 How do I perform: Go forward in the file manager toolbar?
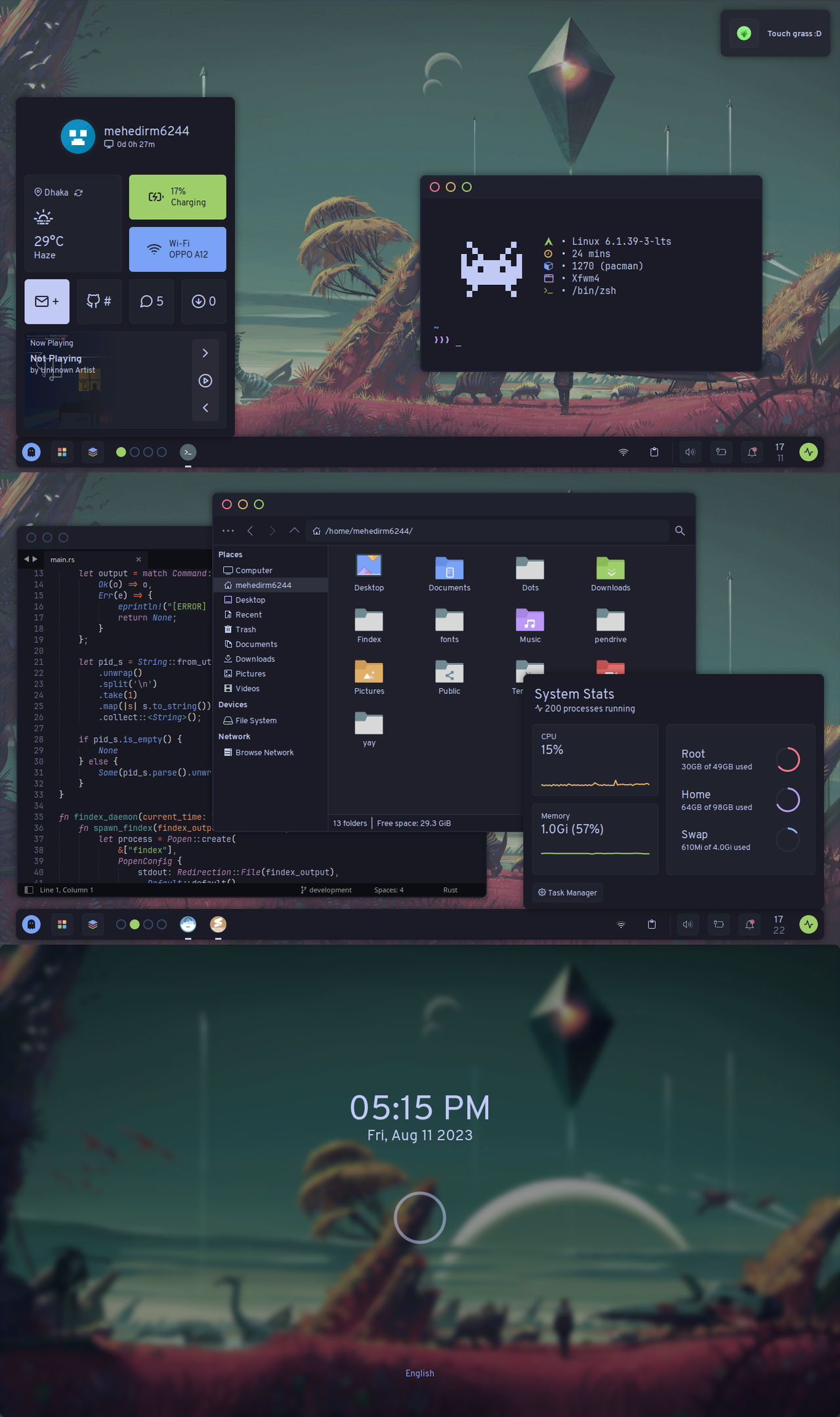(x=272, y=531)
